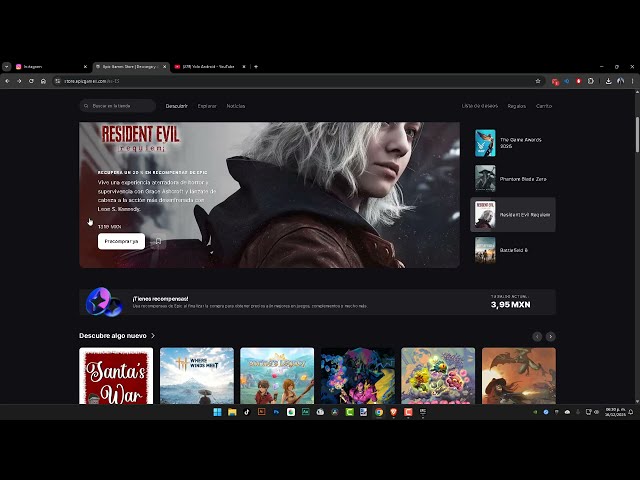Click the Precompra ya button
Viewport: 640px width, 480px height.
coord(121,241)
